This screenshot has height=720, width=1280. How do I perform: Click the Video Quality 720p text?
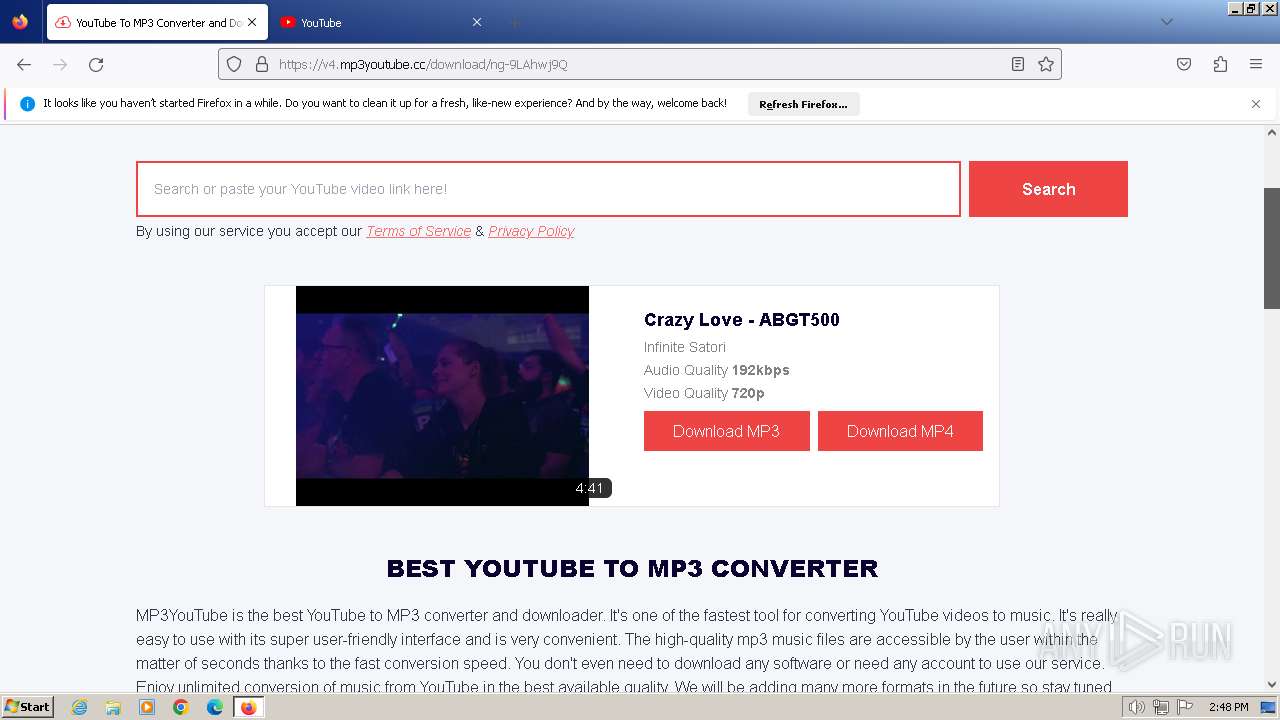tap(704, 393)
